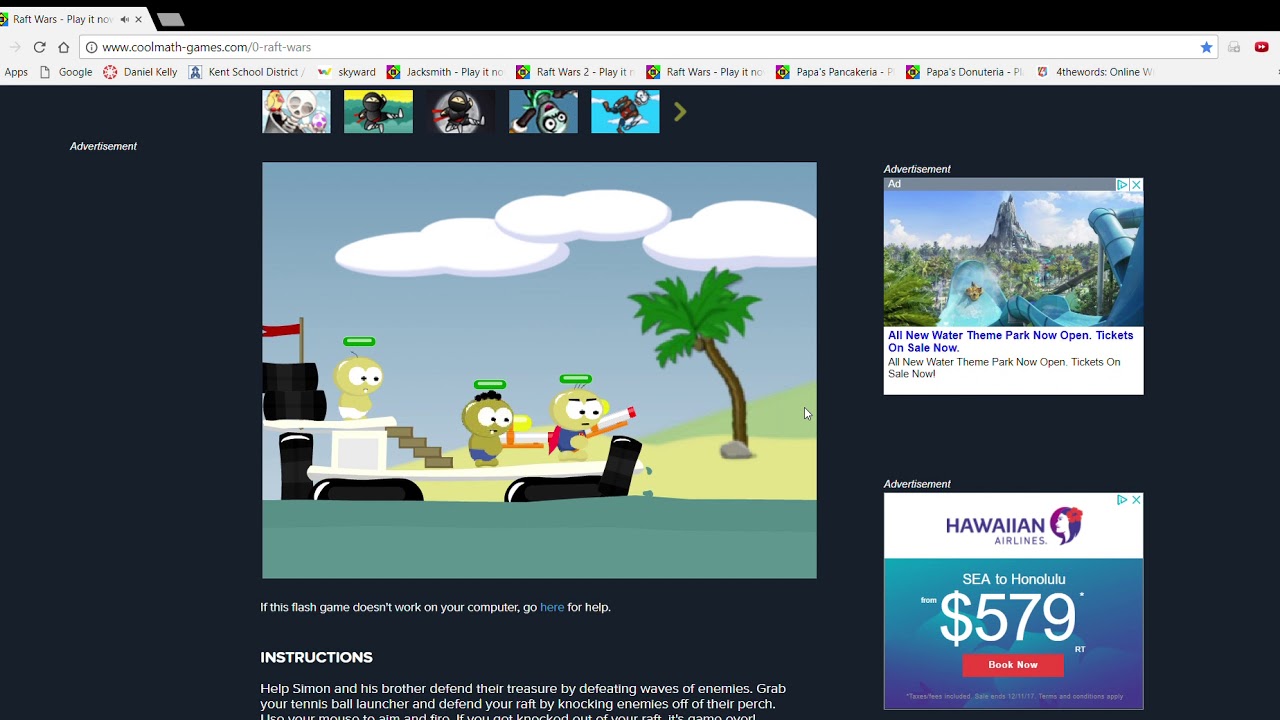Close the Hawaiian Airlines ad
The image size is (1280, 720).
(1136, 500)
